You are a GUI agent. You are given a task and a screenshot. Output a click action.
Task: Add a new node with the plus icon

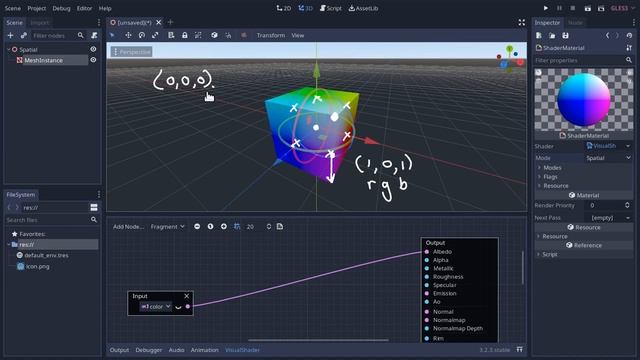coord(11,36)
